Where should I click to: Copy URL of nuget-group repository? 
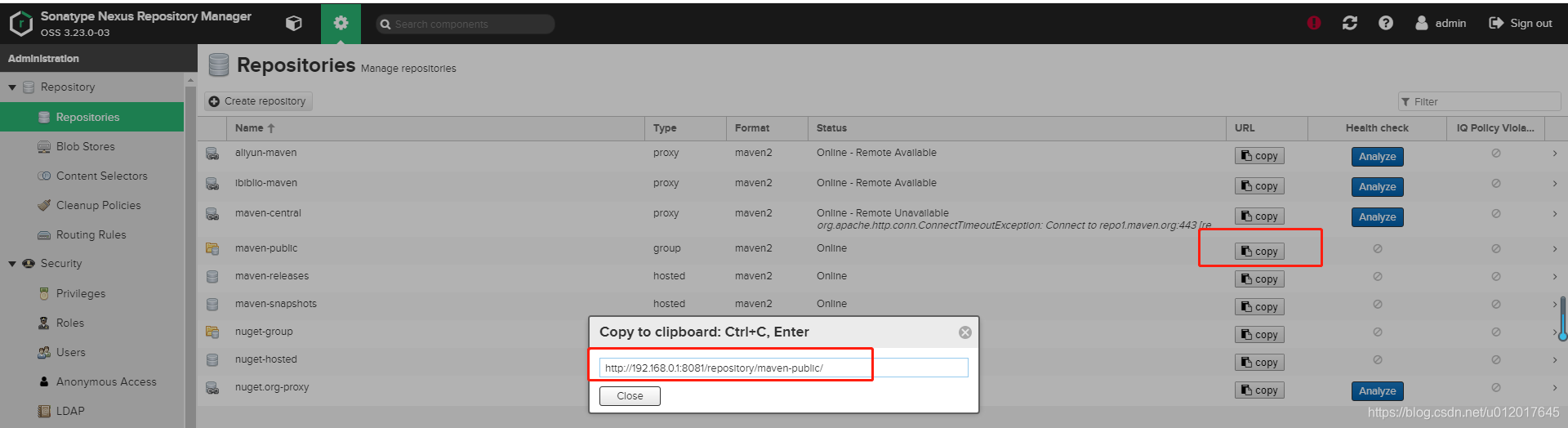(x=1259, y=335)
